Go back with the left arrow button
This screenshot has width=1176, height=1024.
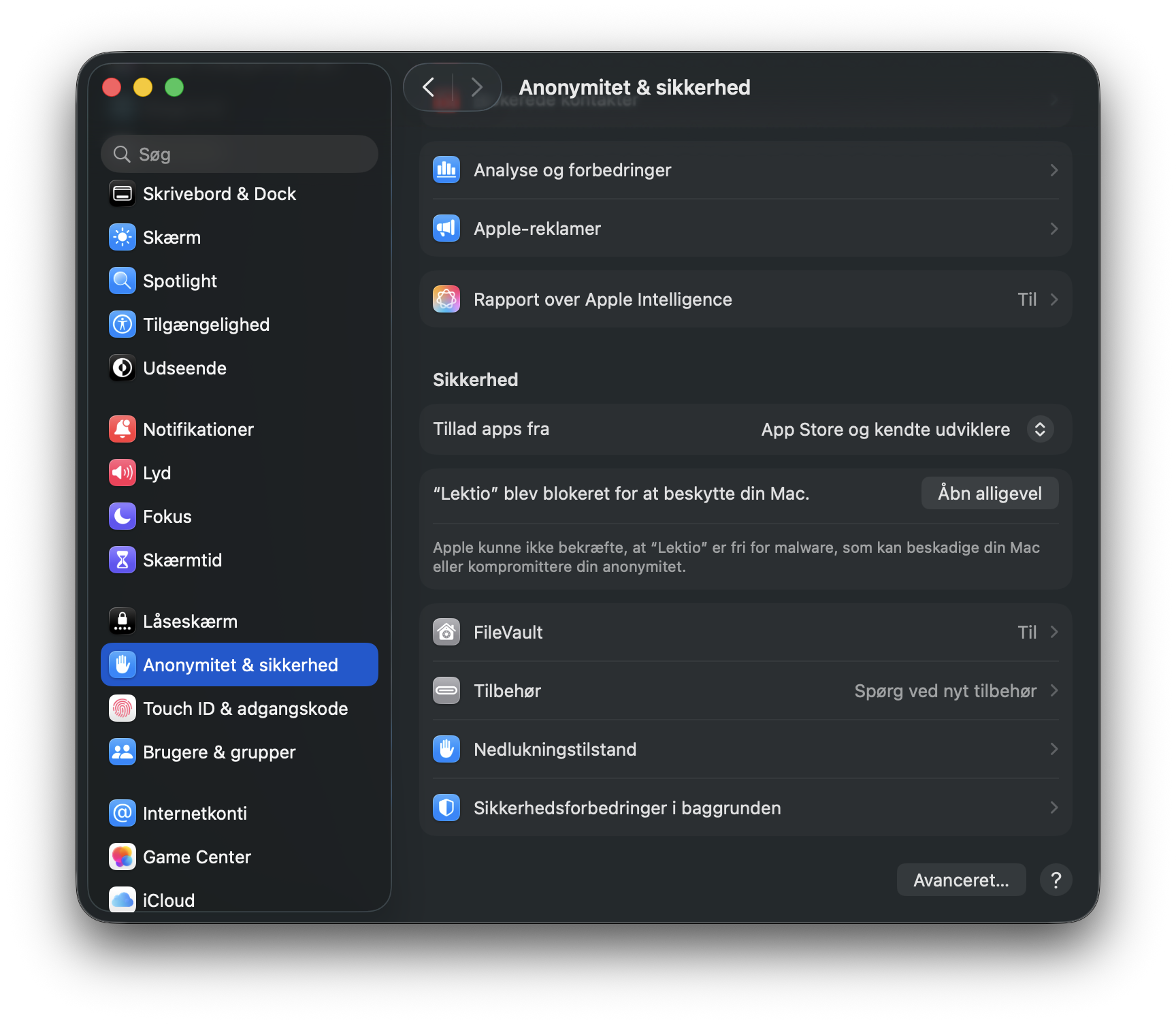pyautogui.click(x=429, y=87)
